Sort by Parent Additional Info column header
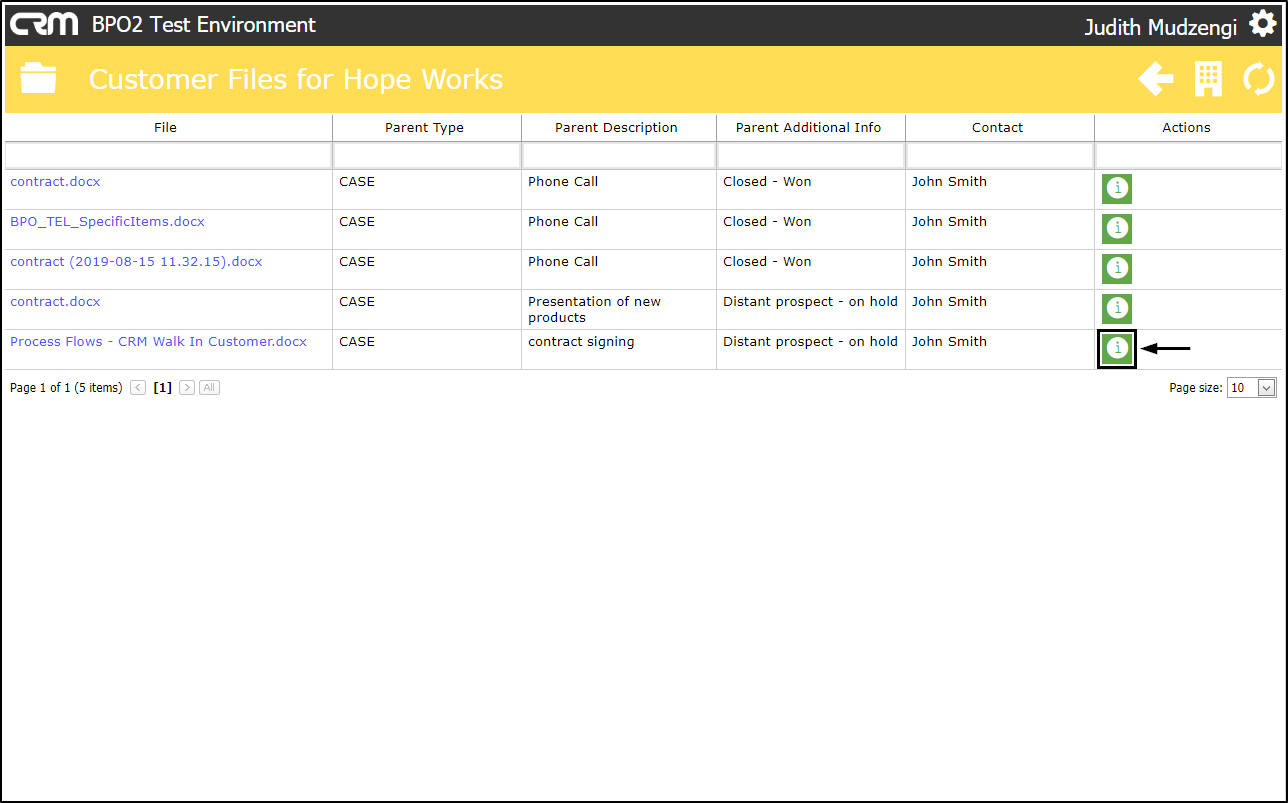 809,128
